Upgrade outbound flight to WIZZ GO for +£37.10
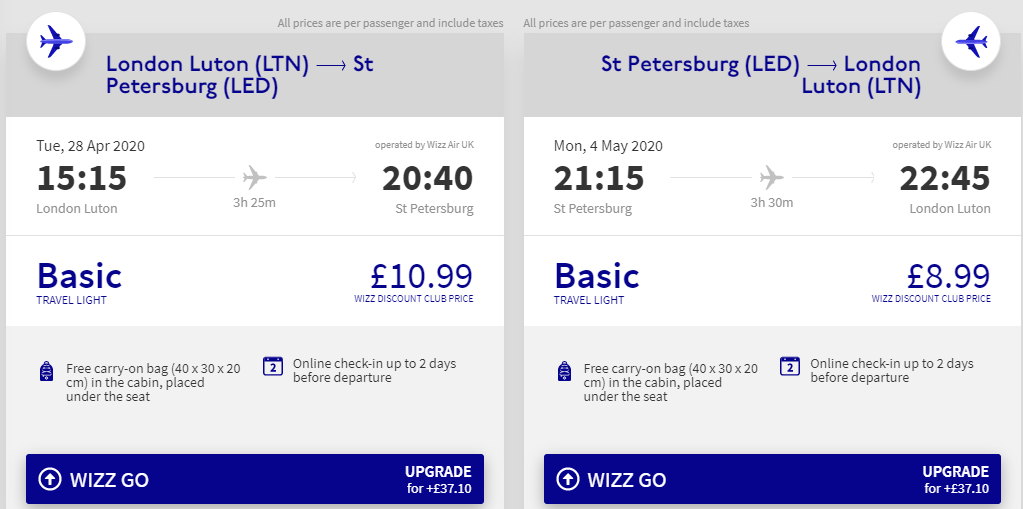The image size is (1023, 509). coord(255,480)
